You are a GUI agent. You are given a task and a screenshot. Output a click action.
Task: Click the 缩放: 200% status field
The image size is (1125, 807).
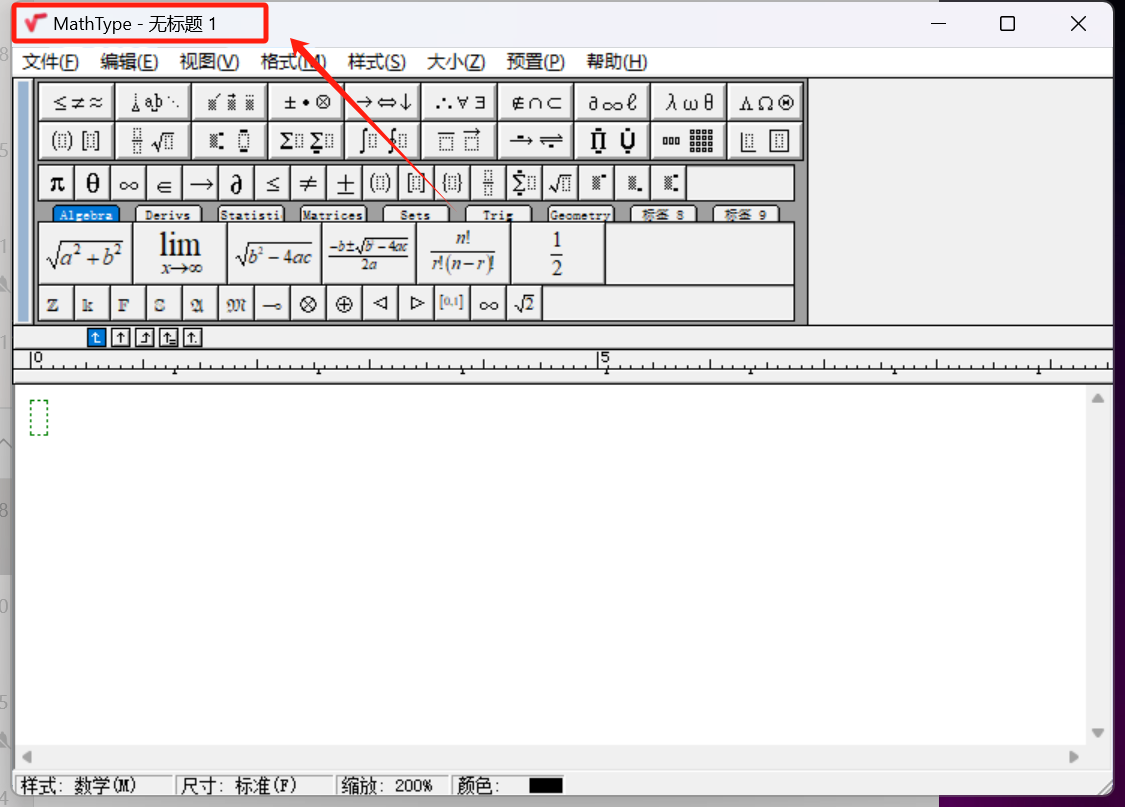tap(393, 785)
